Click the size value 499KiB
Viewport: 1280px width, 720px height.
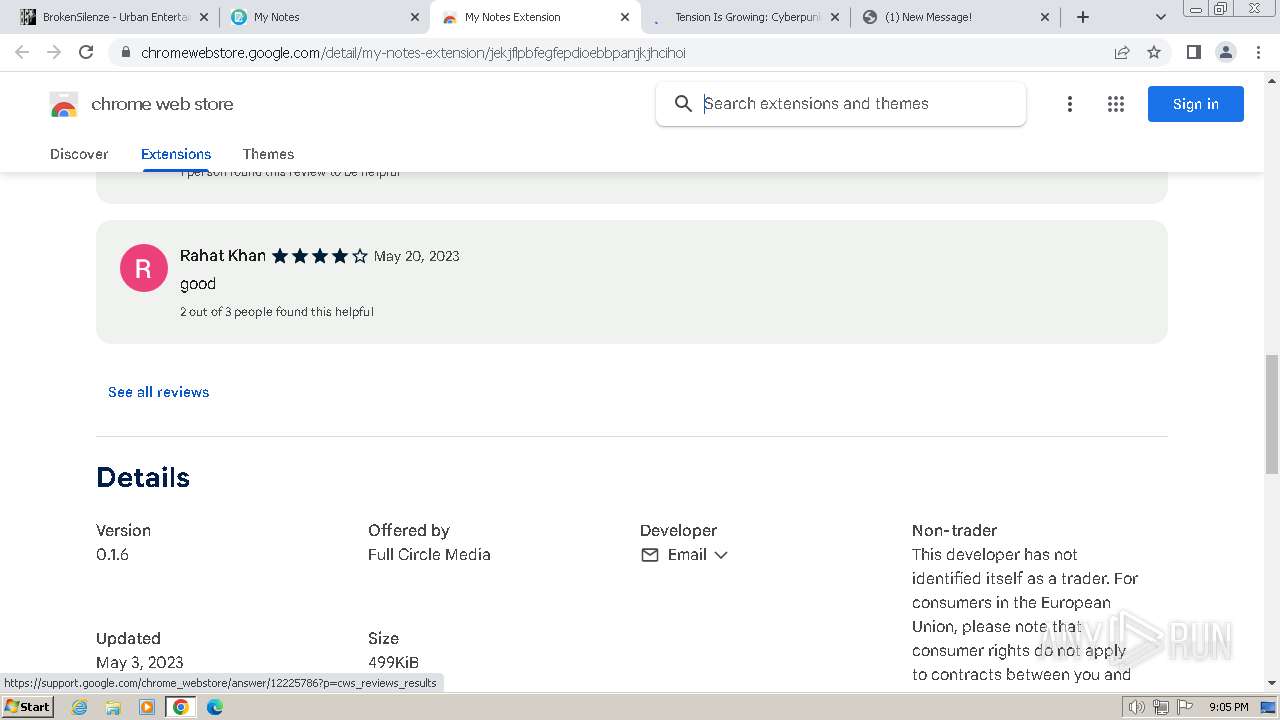[393, 663]
